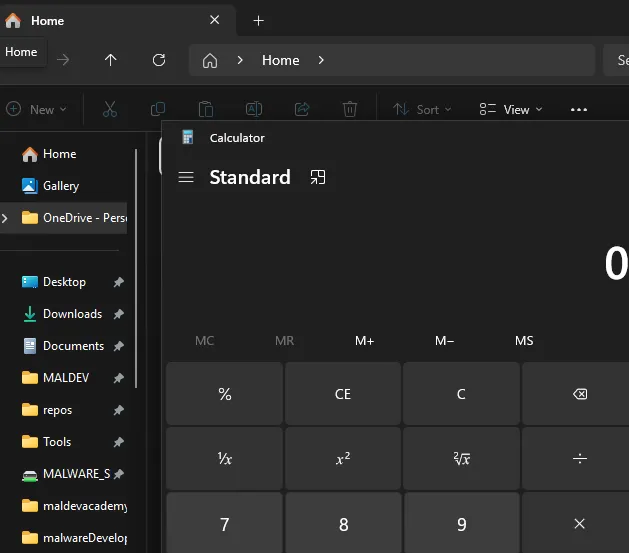Click the MR memory recall button
Screen dimensions: 629x553
[284, 341]
